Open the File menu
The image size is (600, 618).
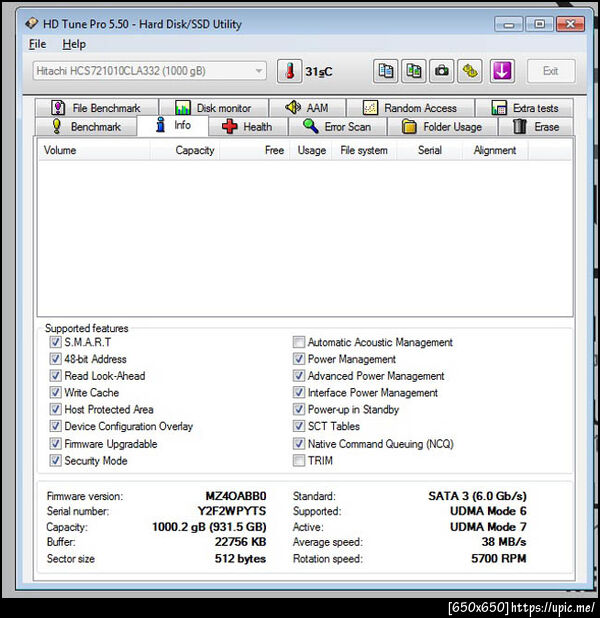37,44
